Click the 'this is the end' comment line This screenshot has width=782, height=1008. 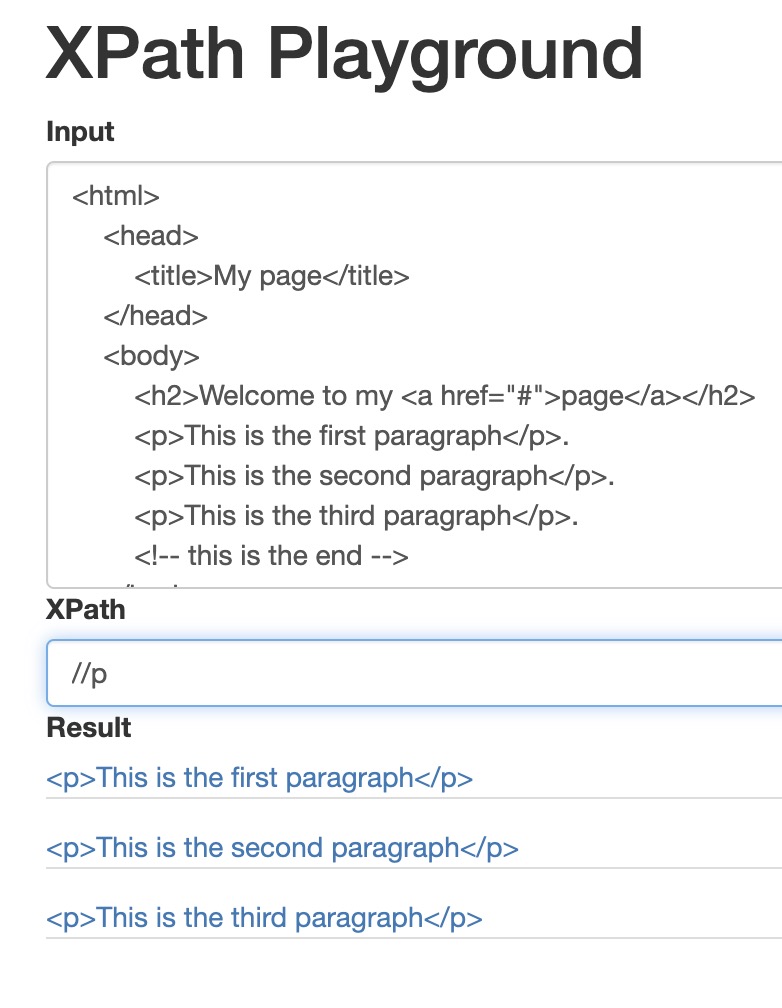pyautogui.click(x=271, y=556)
